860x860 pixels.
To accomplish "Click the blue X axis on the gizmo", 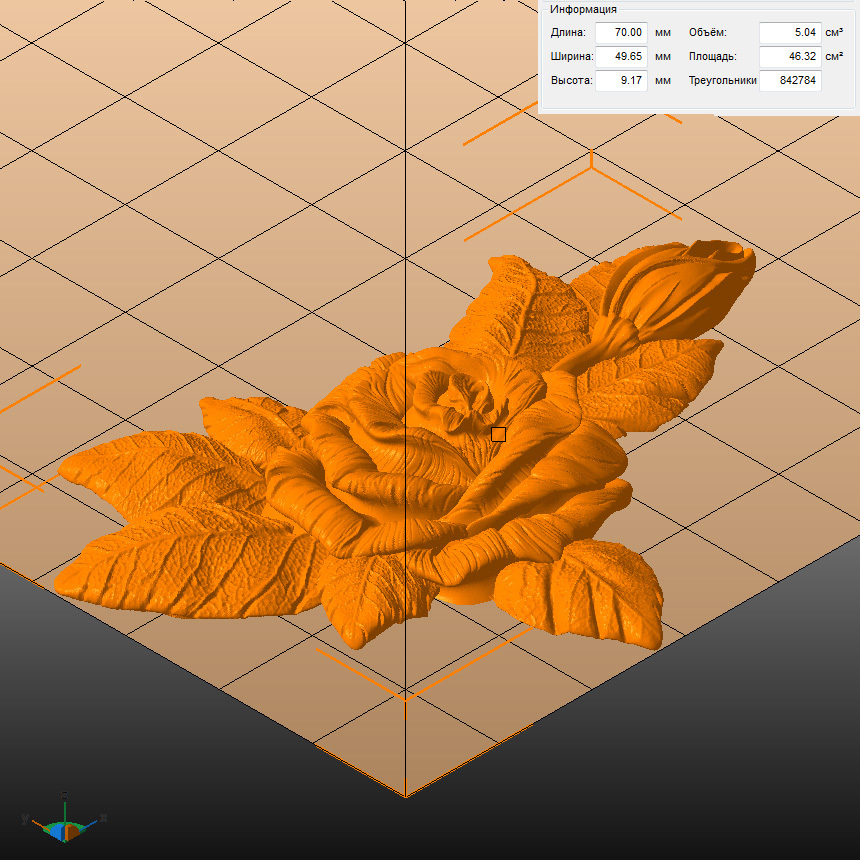I will pyautogui.click(x=92, y=821).
